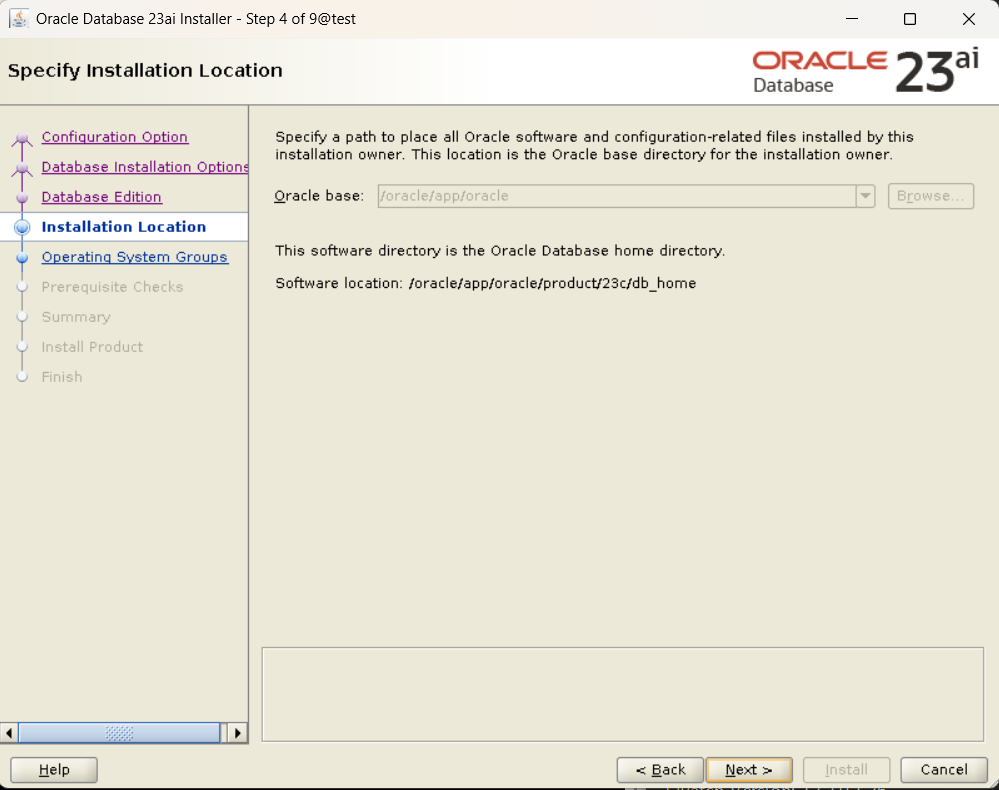Click the Finish step label
The image size is (999, 790).
62,377
